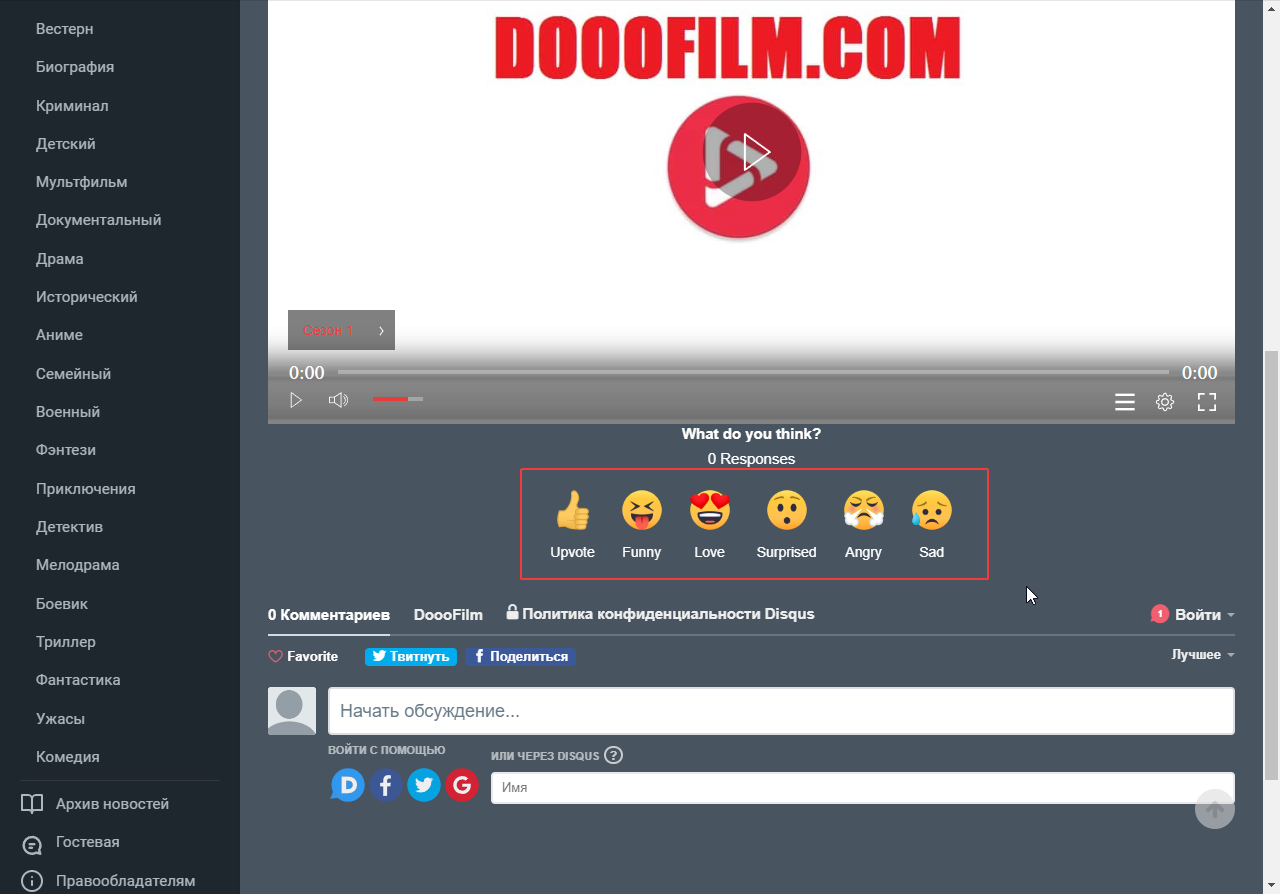This screenshot has width=1280, height=894.
Task: Mute the video player volume
Action: click(339, 400)
